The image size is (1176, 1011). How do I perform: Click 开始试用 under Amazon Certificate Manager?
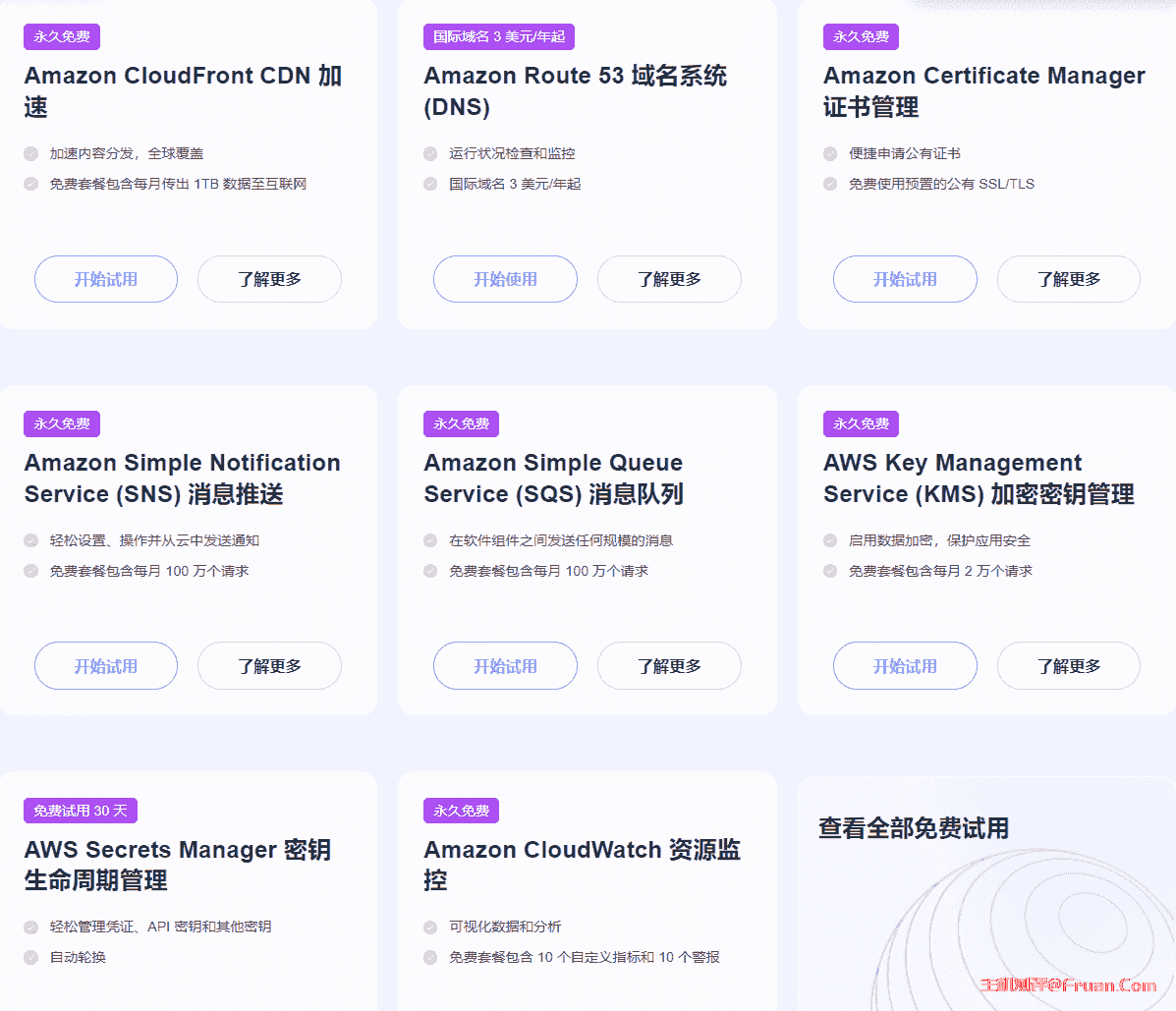(905, 279)
